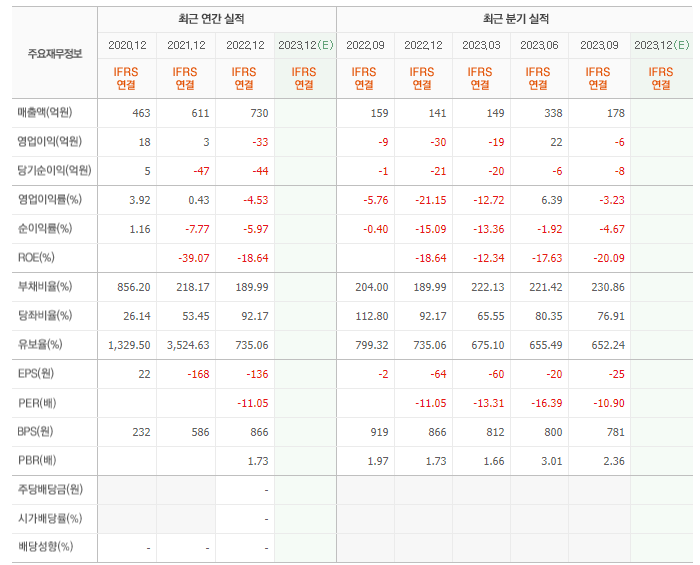
Task: Select the 'PBR(배)' row label
Action: tap(37, 460)
